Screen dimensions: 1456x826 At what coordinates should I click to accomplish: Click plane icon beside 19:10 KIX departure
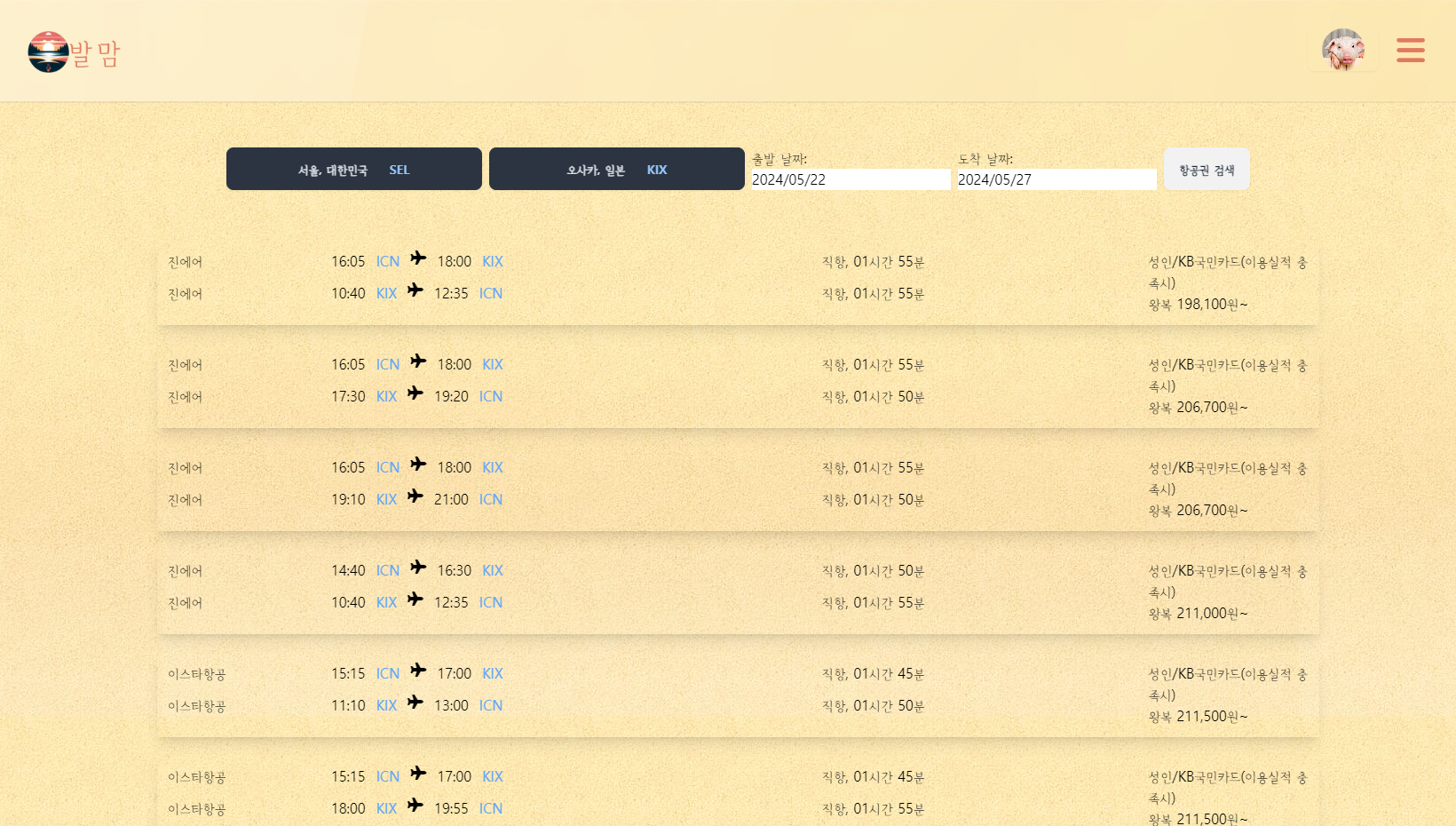[415, 496]
